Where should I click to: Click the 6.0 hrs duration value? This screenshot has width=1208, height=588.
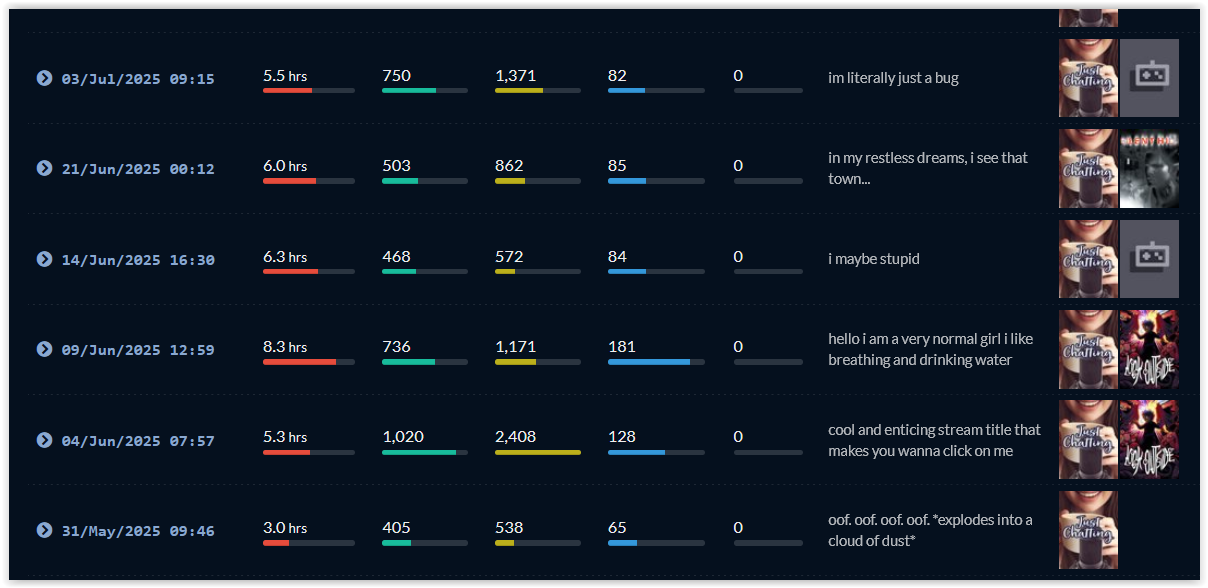point(285,166)
